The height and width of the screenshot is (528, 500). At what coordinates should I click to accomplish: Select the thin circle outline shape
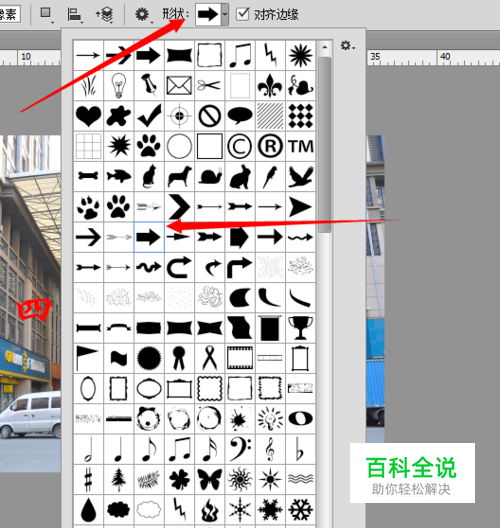pyautogui.click(x=179, y=146)
